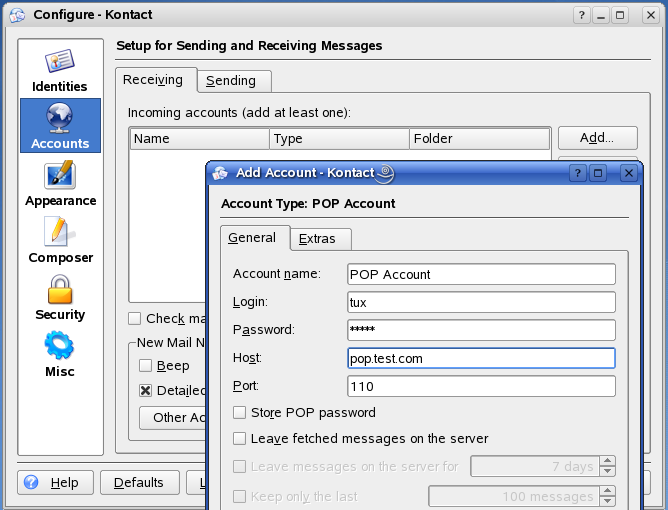
Task: Toggle Leave messages on the server for days
Action: tap(239, 467)
